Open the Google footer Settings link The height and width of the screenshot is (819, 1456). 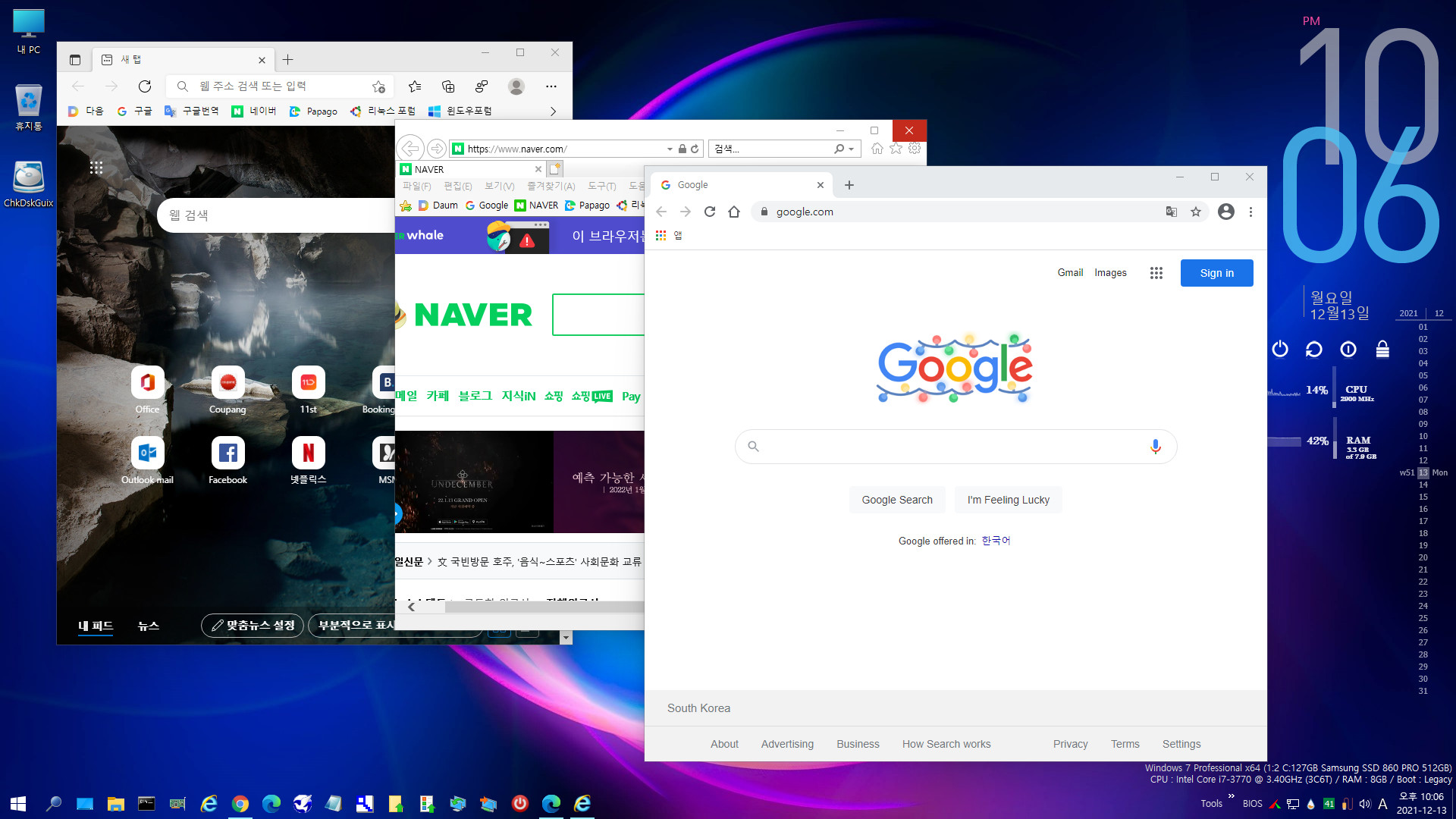[1181, 744]
